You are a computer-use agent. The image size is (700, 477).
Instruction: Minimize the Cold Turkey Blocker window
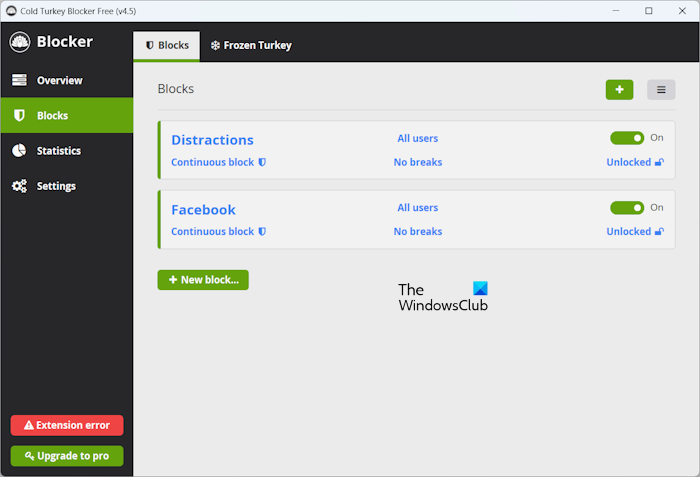[616, 11]
